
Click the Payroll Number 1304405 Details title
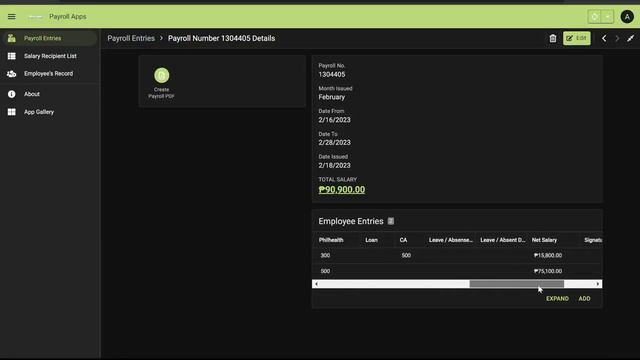(x=222, y=38)
